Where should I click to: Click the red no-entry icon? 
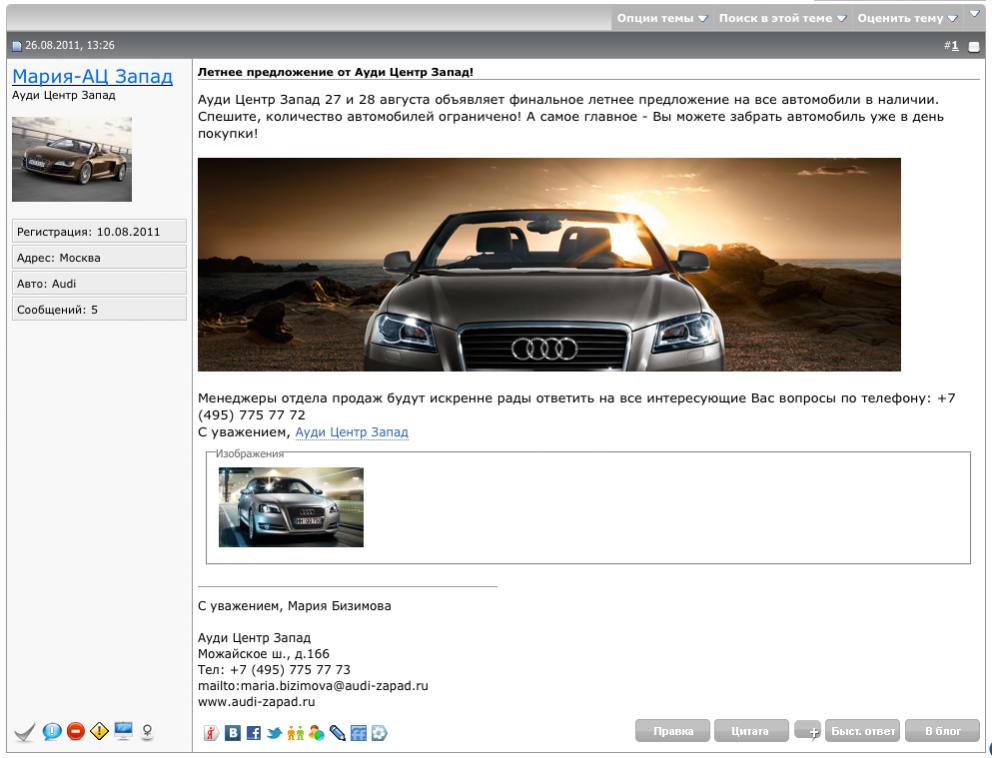click(x=75, y=732)
